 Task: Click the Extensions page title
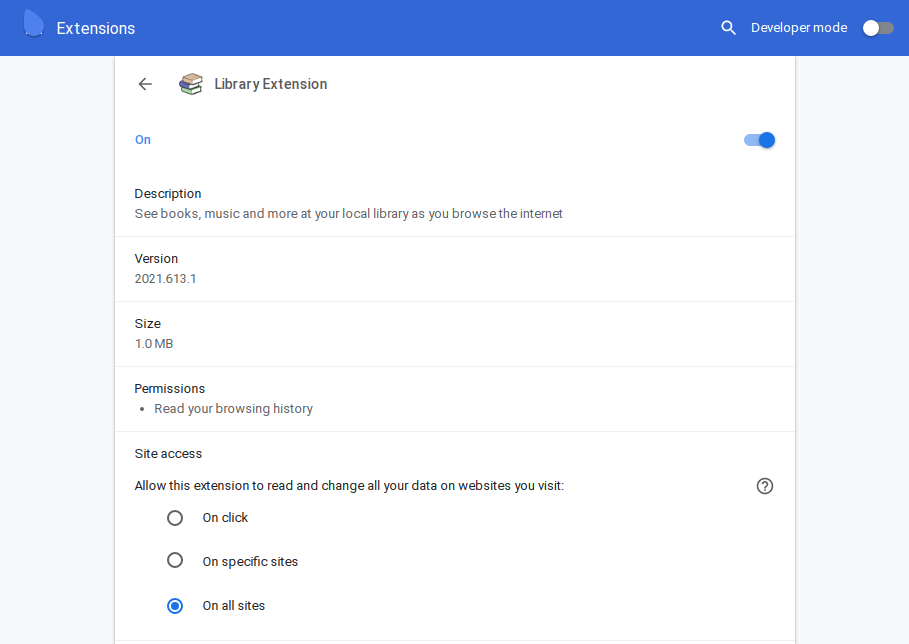pos(96,28)
